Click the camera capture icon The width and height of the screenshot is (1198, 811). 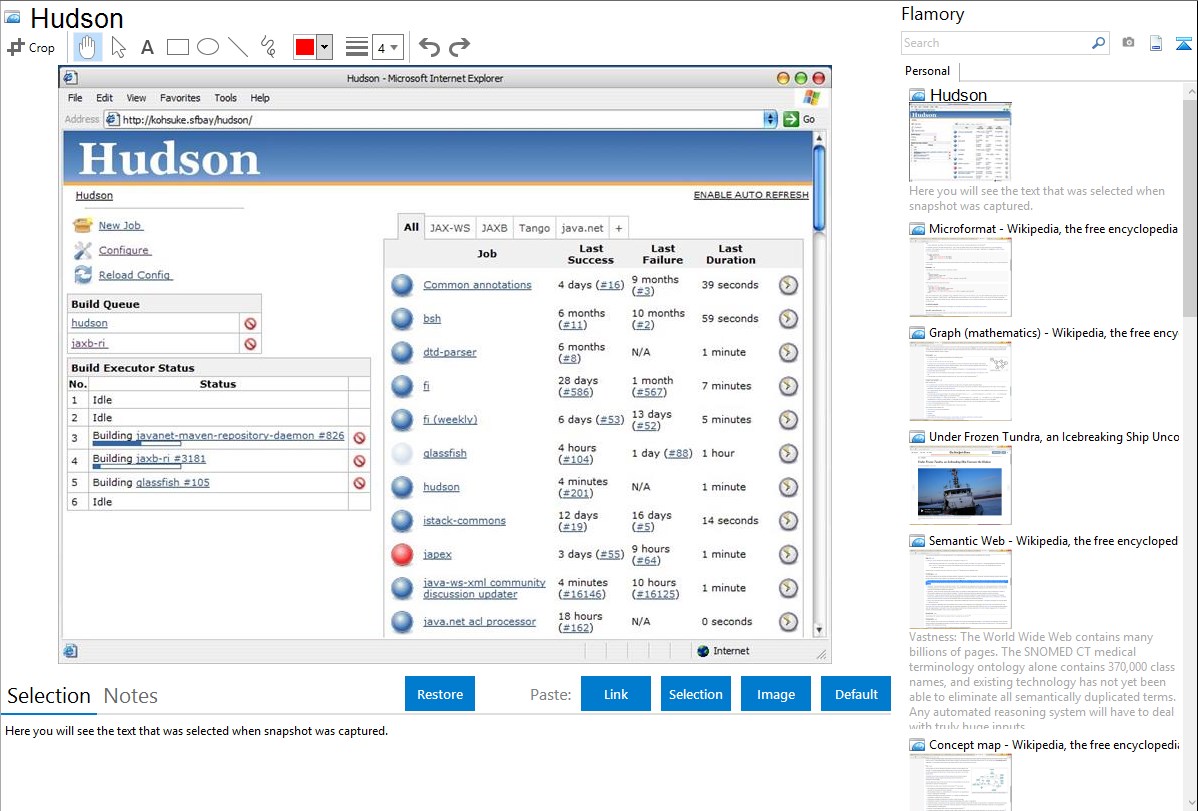1128,43
